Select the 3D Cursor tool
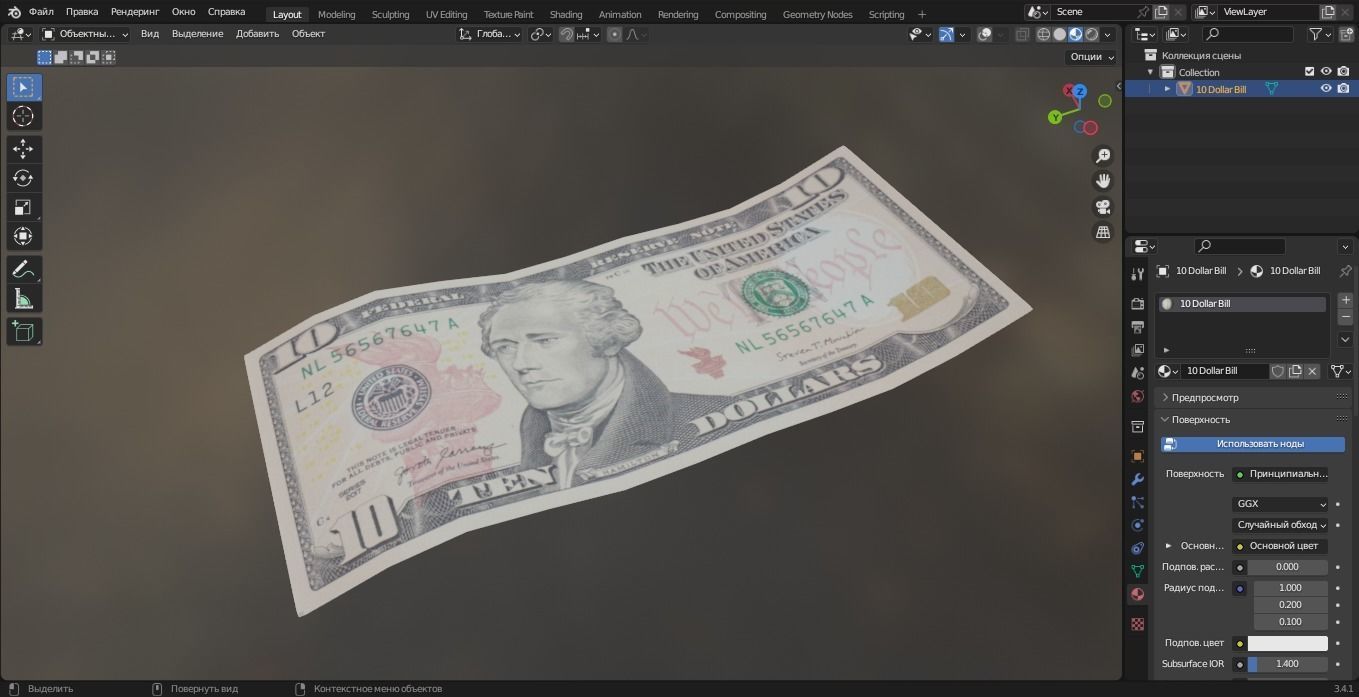This screenshot has height=697, width=1359. (23, 117)
